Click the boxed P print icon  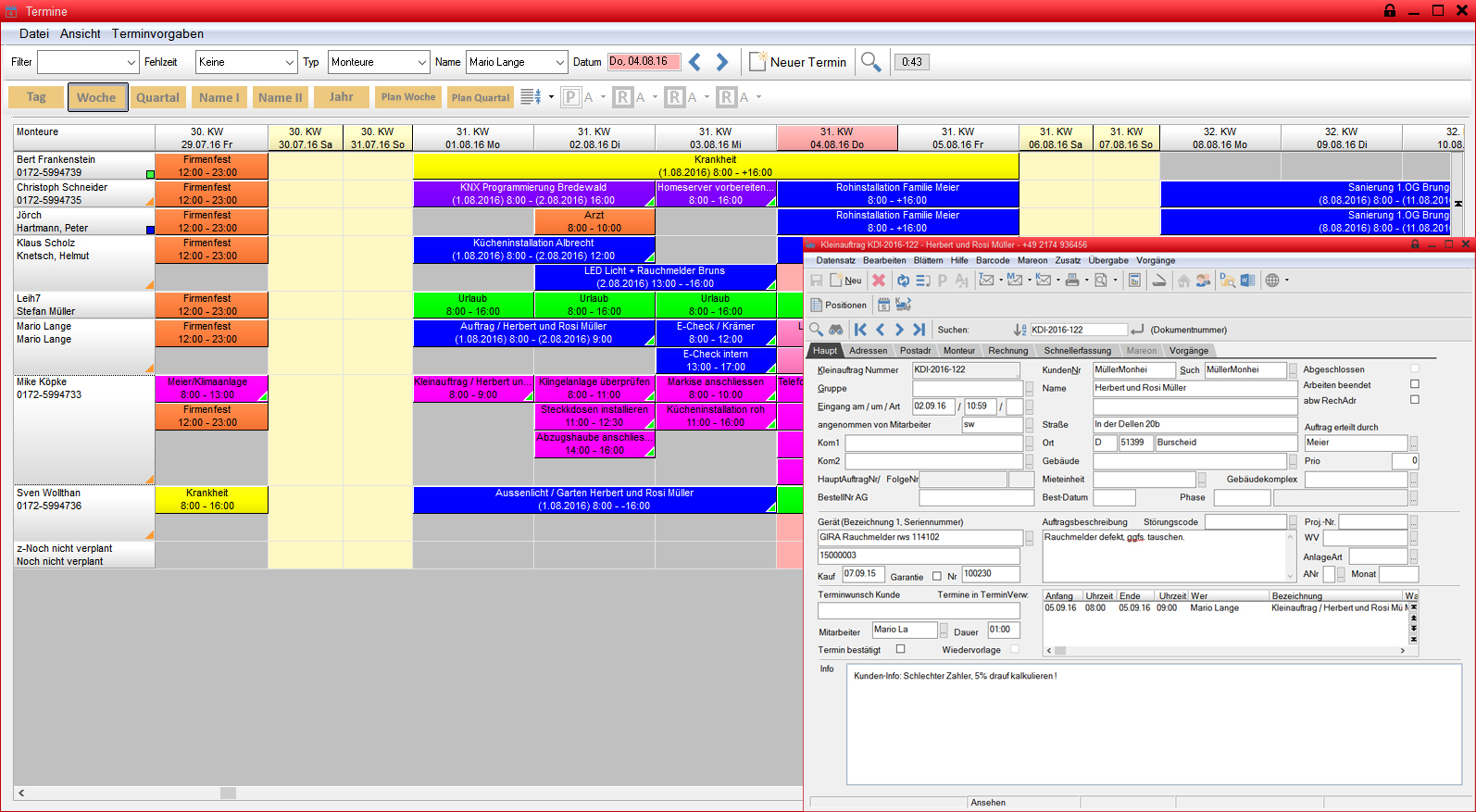(570, 97)
